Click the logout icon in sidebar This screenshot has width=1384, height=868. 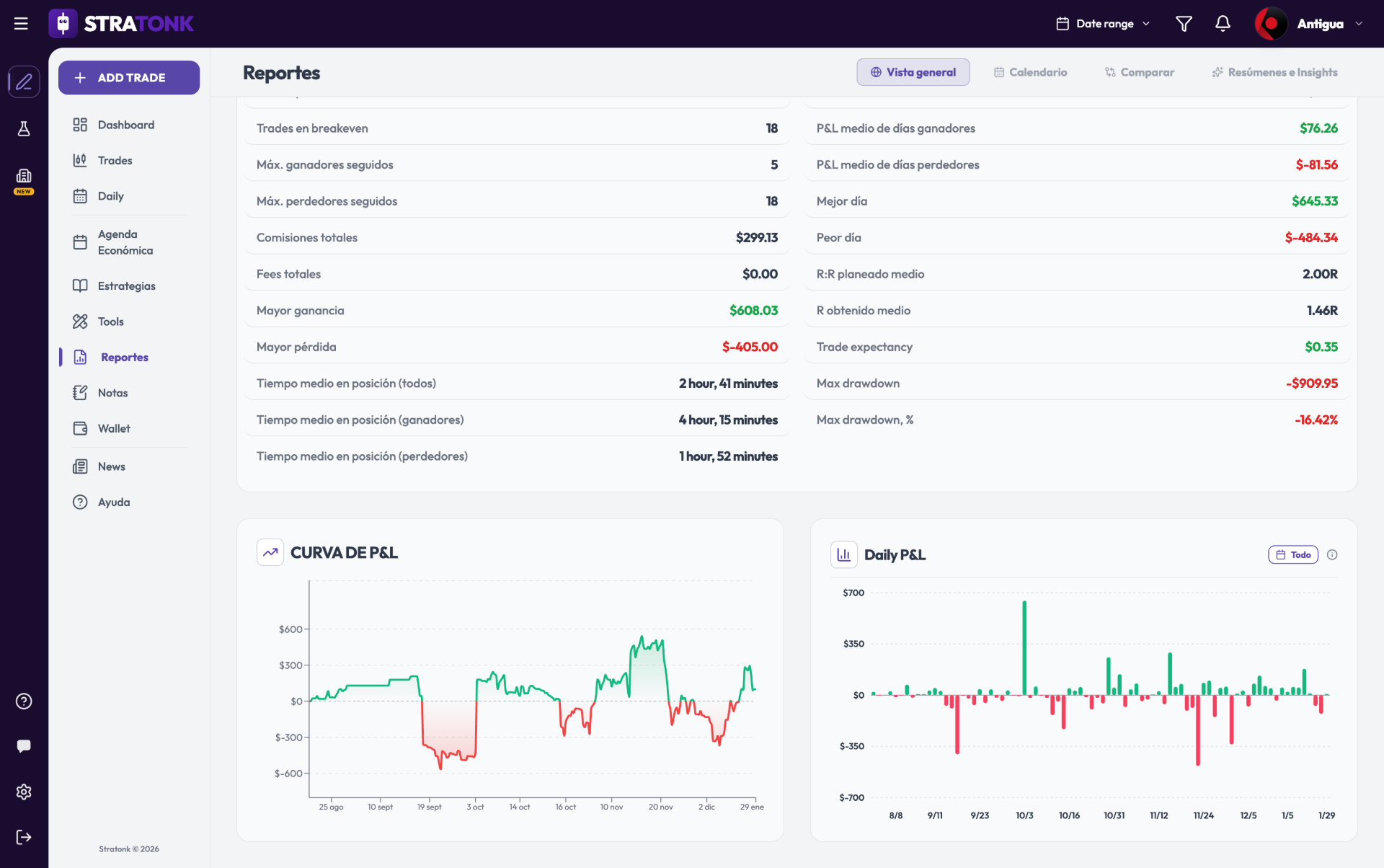pos(24,837)
